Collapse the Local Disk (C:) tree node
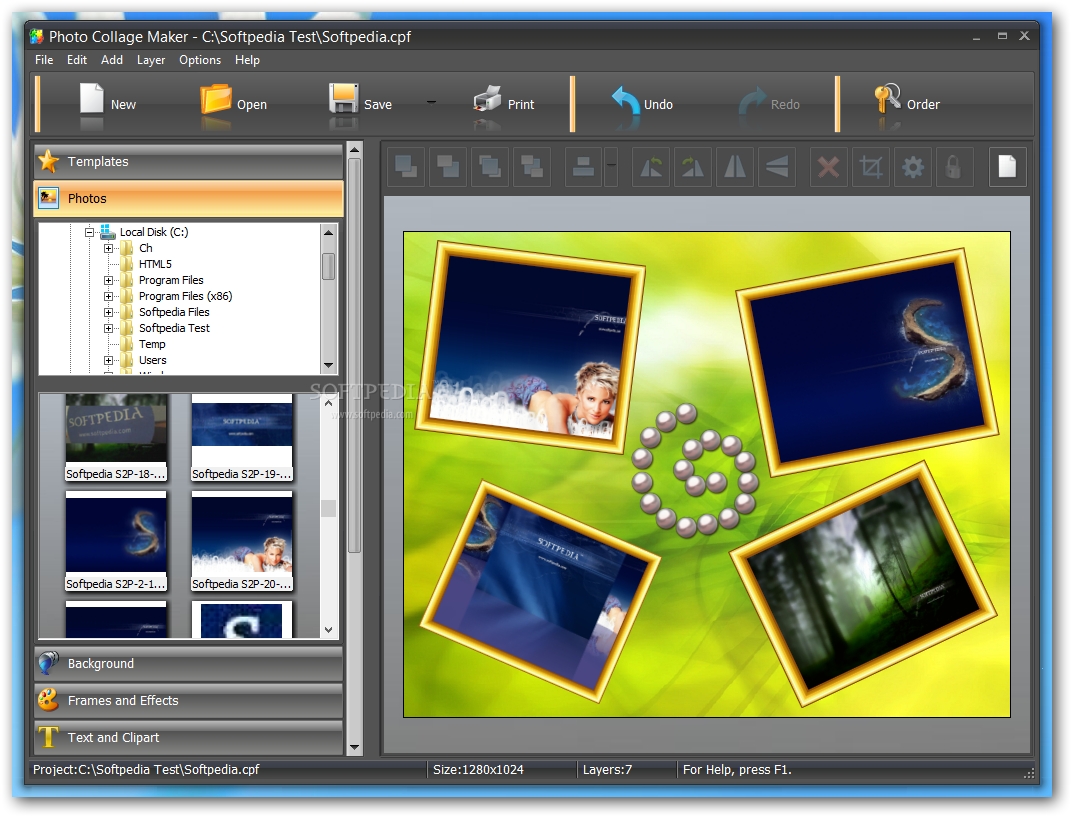This screenshot has width=1072, height=817. [90, 232]
